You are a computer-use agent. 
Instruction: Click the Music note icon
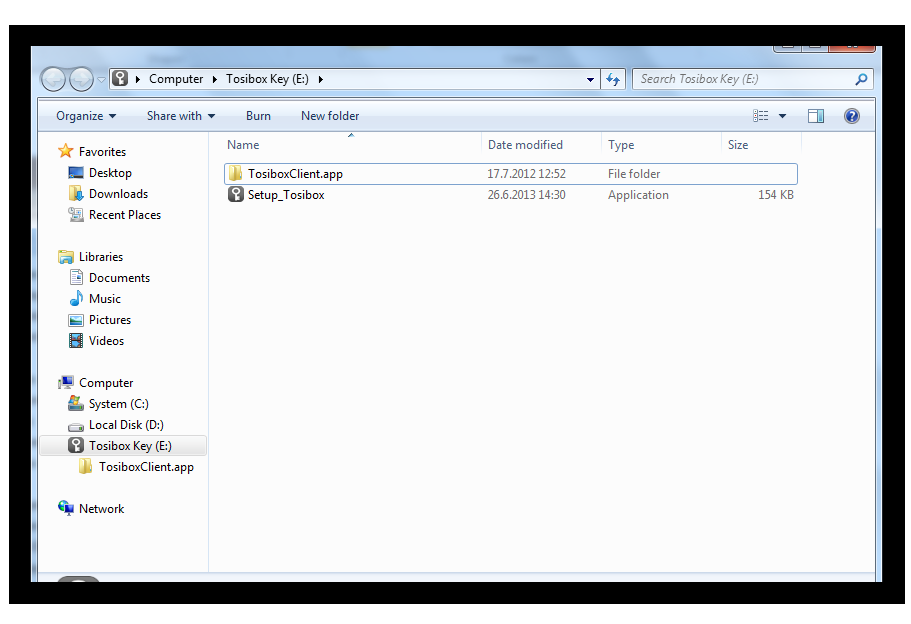pyautogui.click(x=76, y=298)
